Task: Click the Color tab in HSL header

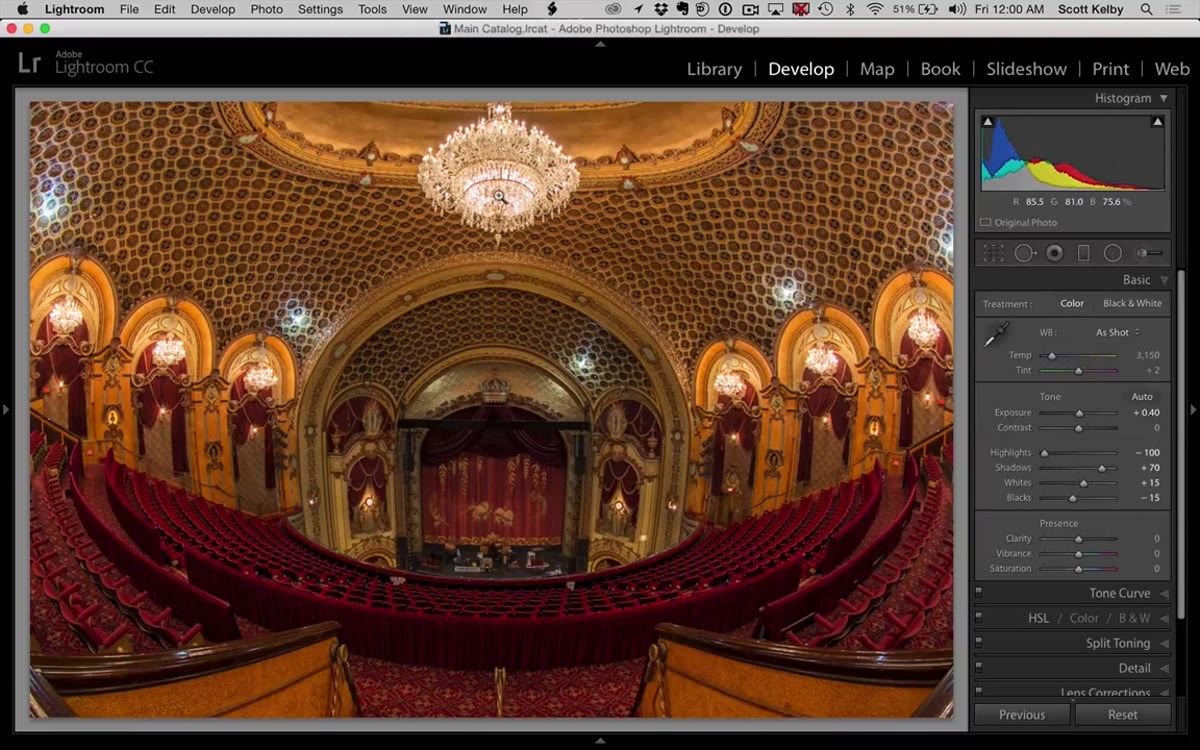Action: pyautogui.click(x=1084, y=618)
